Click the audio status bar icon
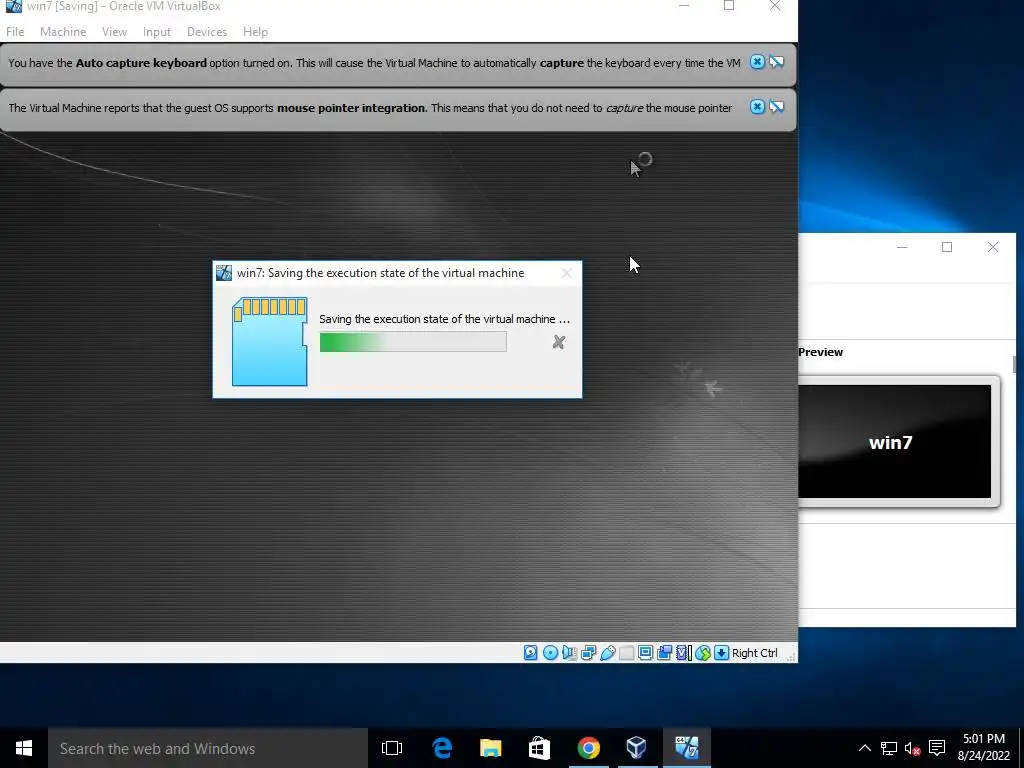Viewport: 1024px width, 768px height. (x=569, y=652)
